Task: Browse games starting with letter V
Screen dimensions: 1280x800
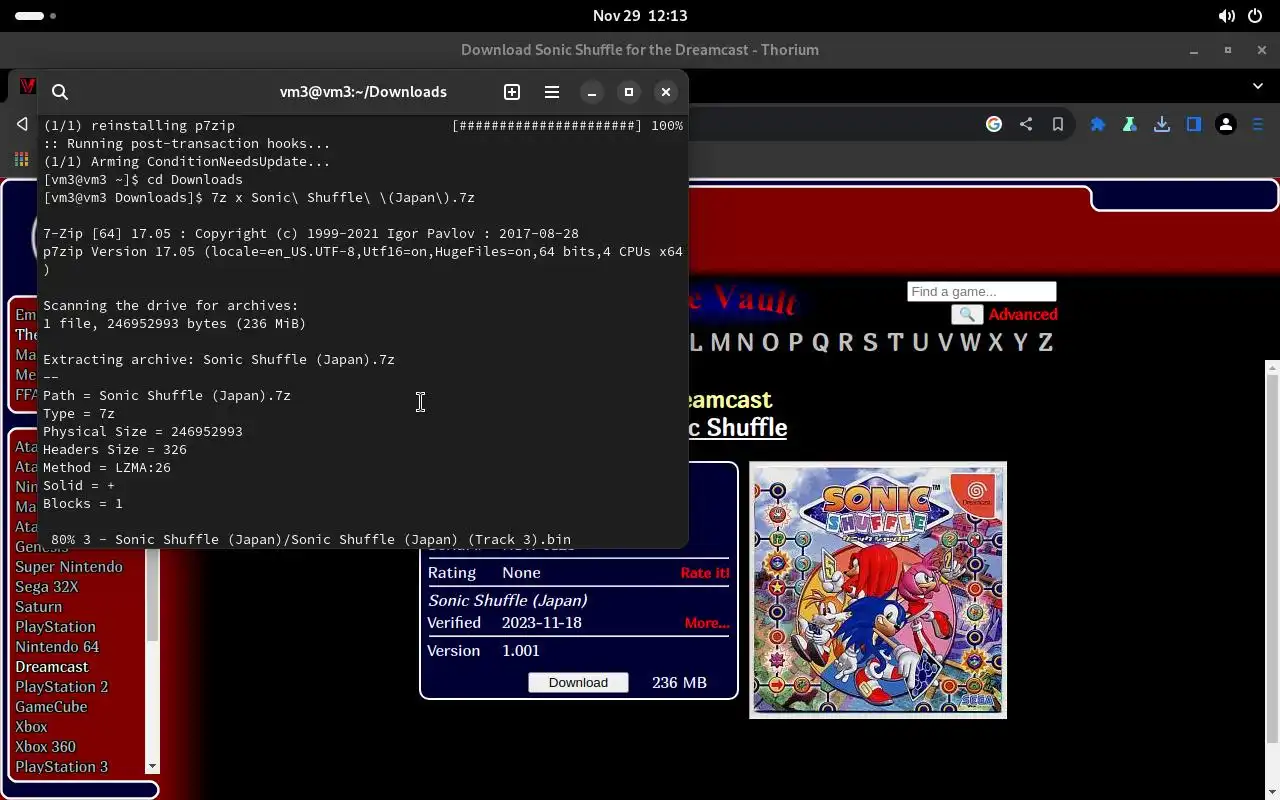Action: click(944, 343)
